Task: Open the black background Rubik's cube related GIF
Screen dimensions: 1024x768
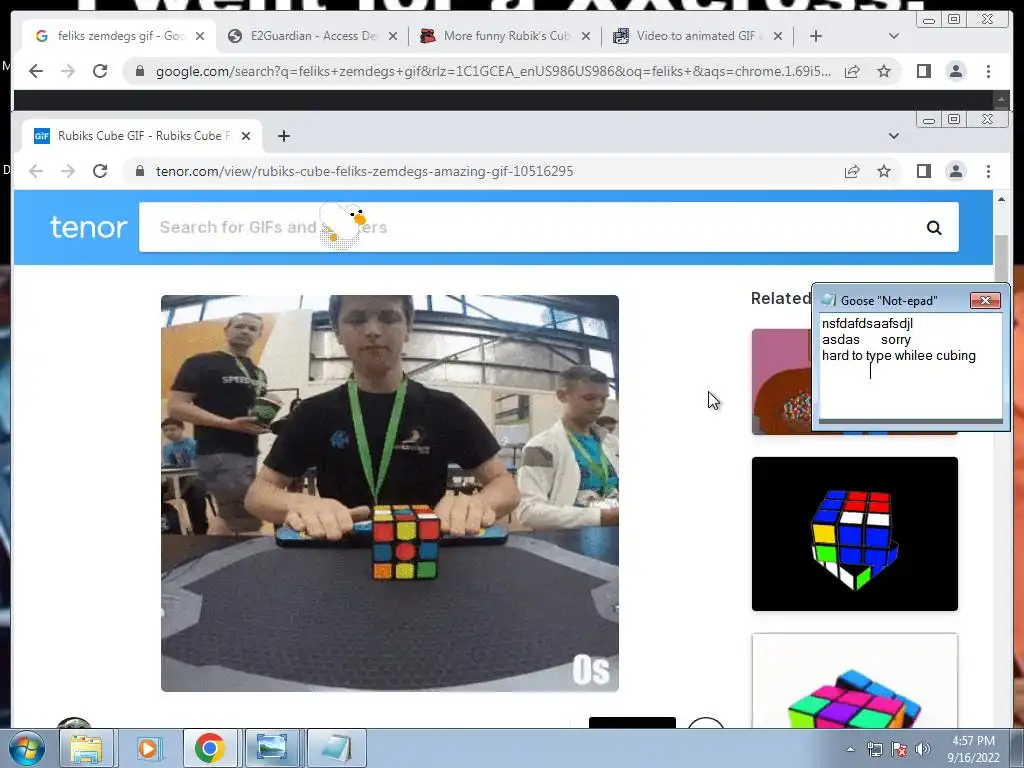Action: [x=854, y=534]
